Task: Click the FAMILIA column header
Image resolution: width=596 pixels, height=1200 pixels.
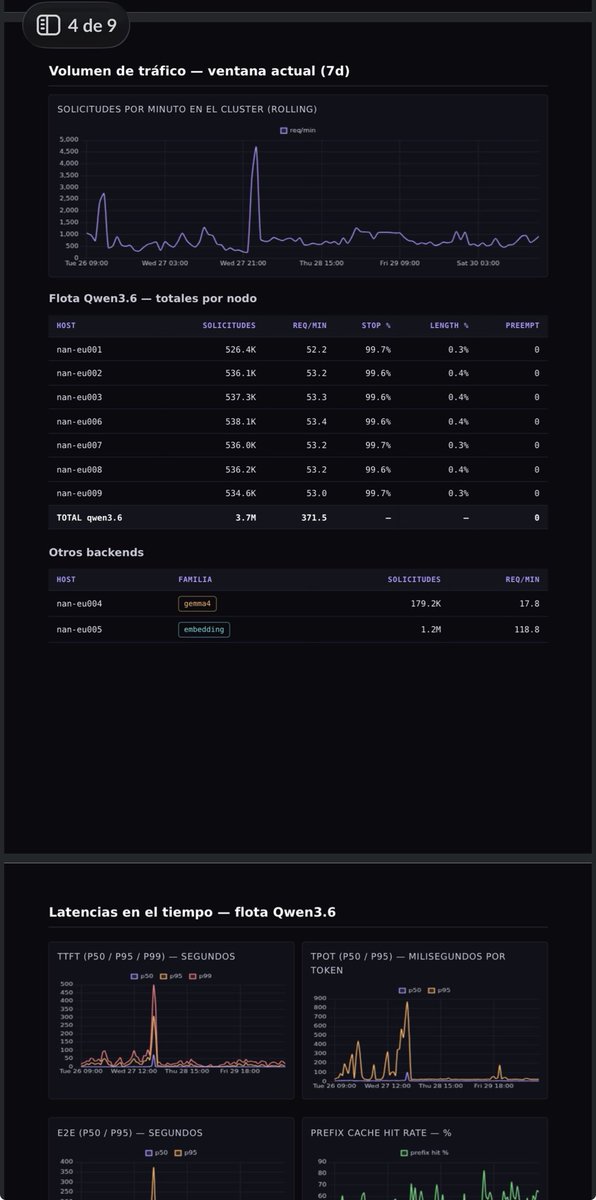Action: click(195, 580)
